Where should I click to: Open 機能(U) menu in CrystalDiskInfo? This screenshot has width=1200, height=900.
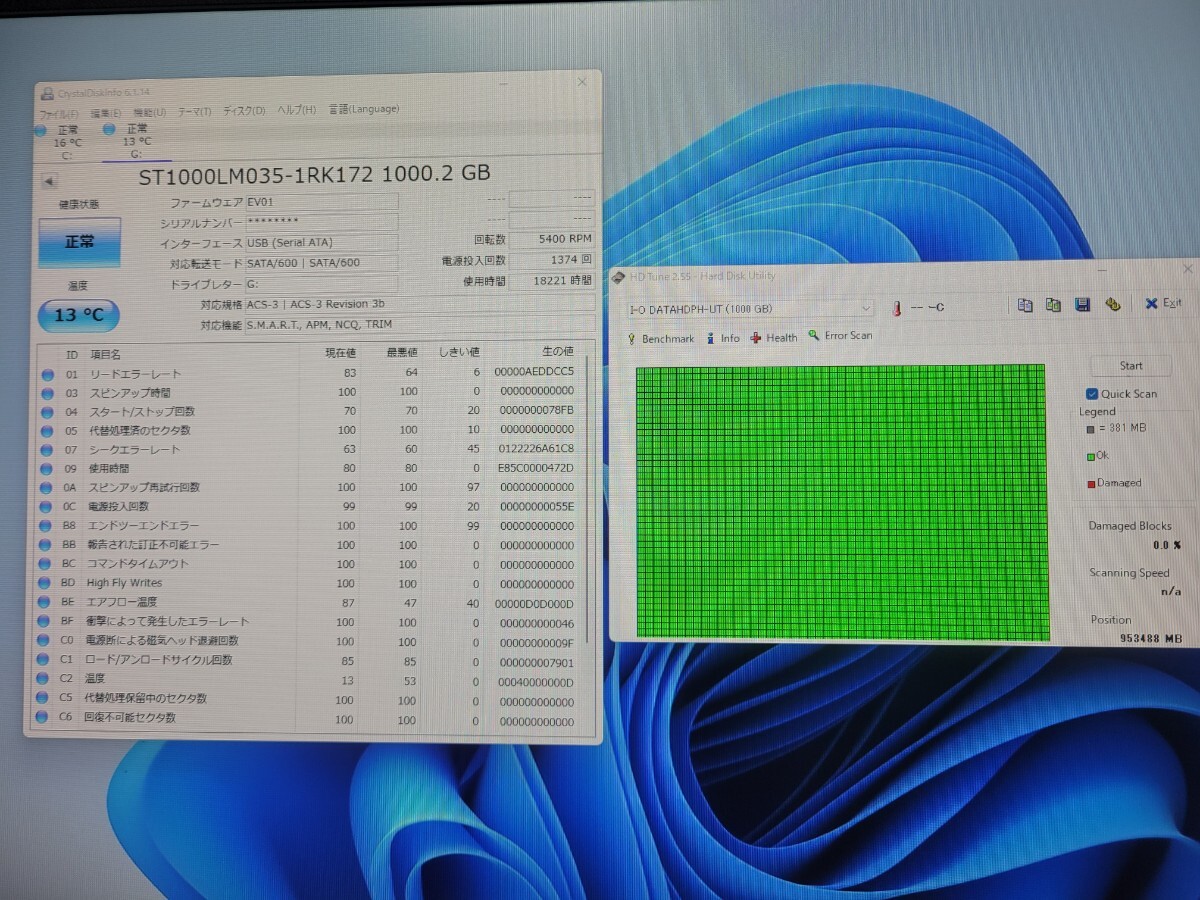(150, 112)
